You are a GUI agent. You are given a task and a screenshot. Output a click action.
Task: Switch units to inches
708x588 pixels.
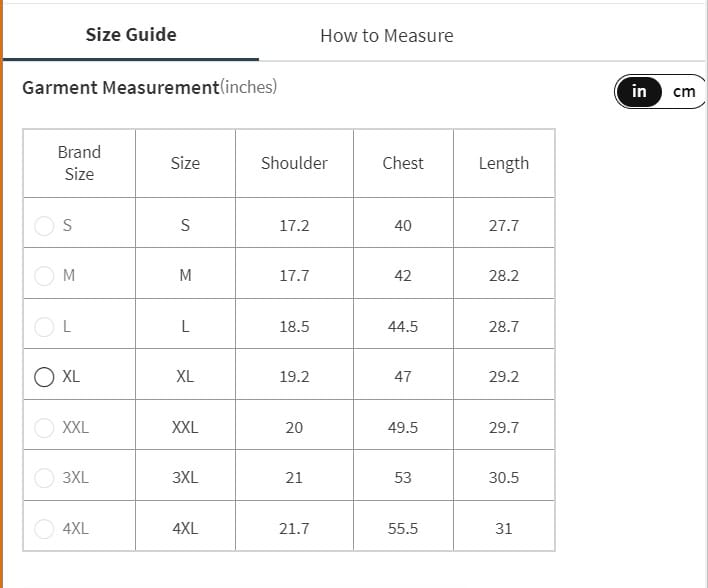click(639, 92)
